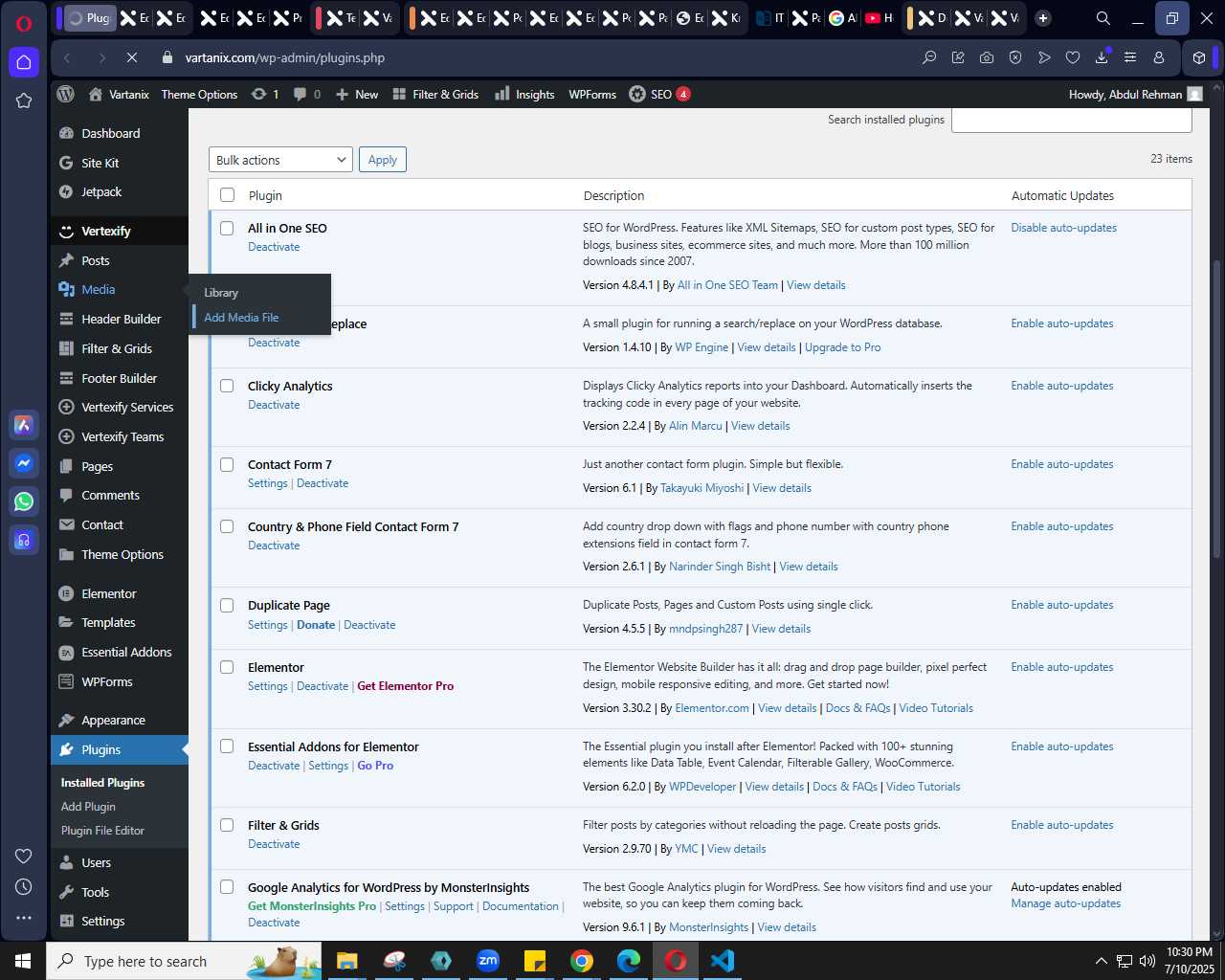Click the browser address bar URL
This screenshot has width=1225, height=980.
285,57
